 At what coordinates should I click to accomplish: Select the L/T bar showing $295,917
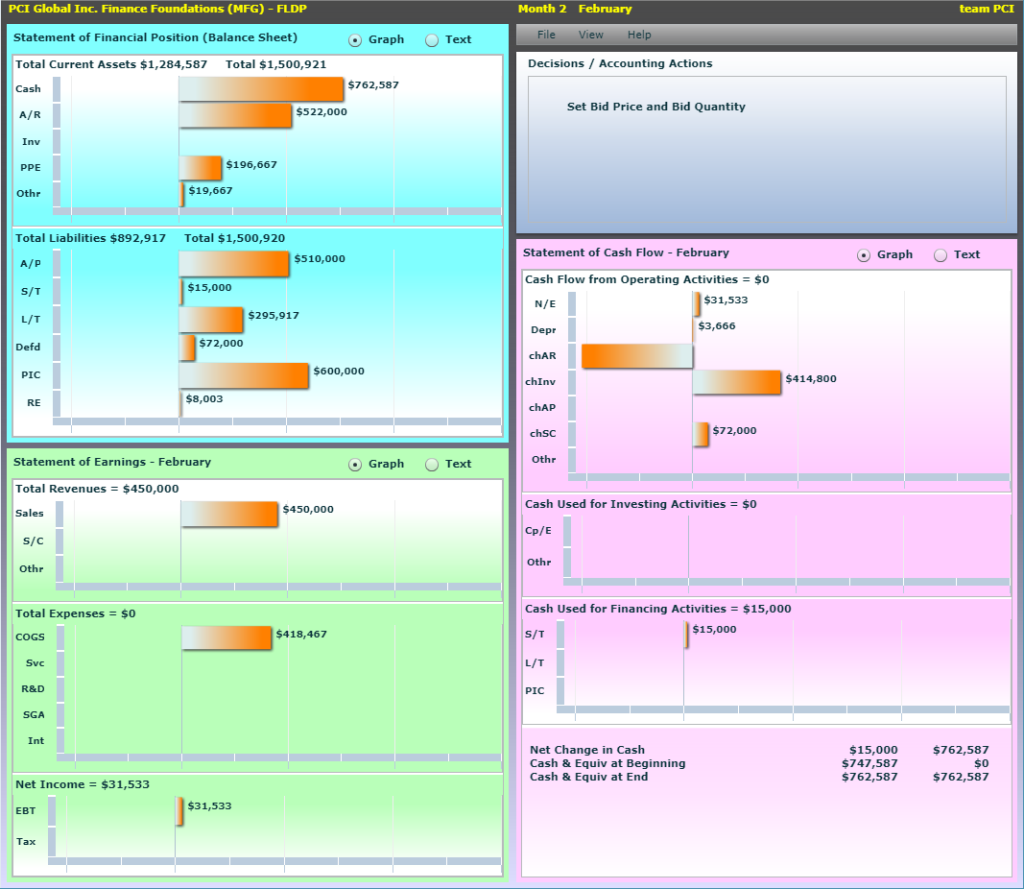pyautogui.click(x=211, y=319)
